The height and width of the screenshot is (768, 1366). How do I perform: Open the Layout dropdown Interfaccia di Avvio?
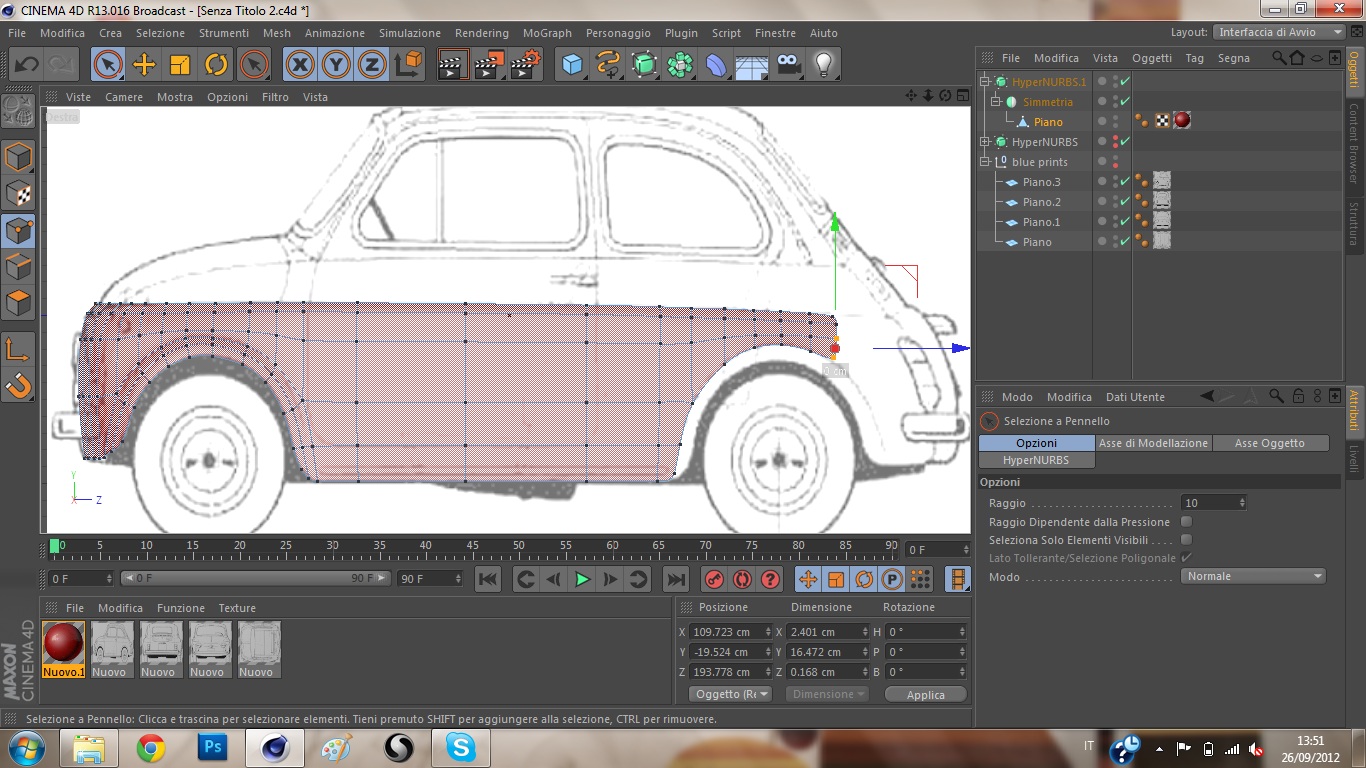[x=1279, y=32]
